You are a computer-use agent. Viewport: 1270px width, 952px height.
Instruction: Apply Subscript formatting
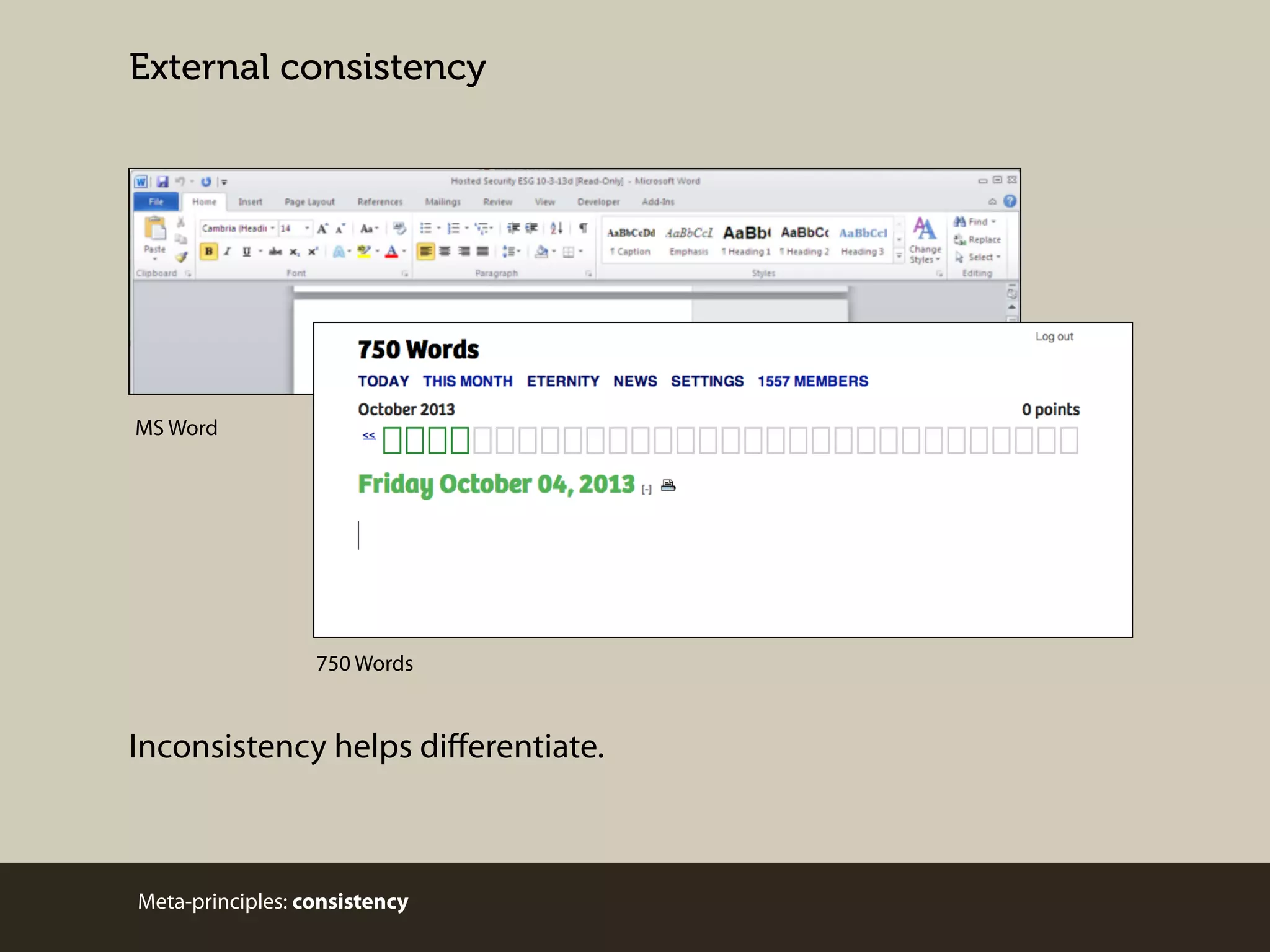click(x=295, y=252)
